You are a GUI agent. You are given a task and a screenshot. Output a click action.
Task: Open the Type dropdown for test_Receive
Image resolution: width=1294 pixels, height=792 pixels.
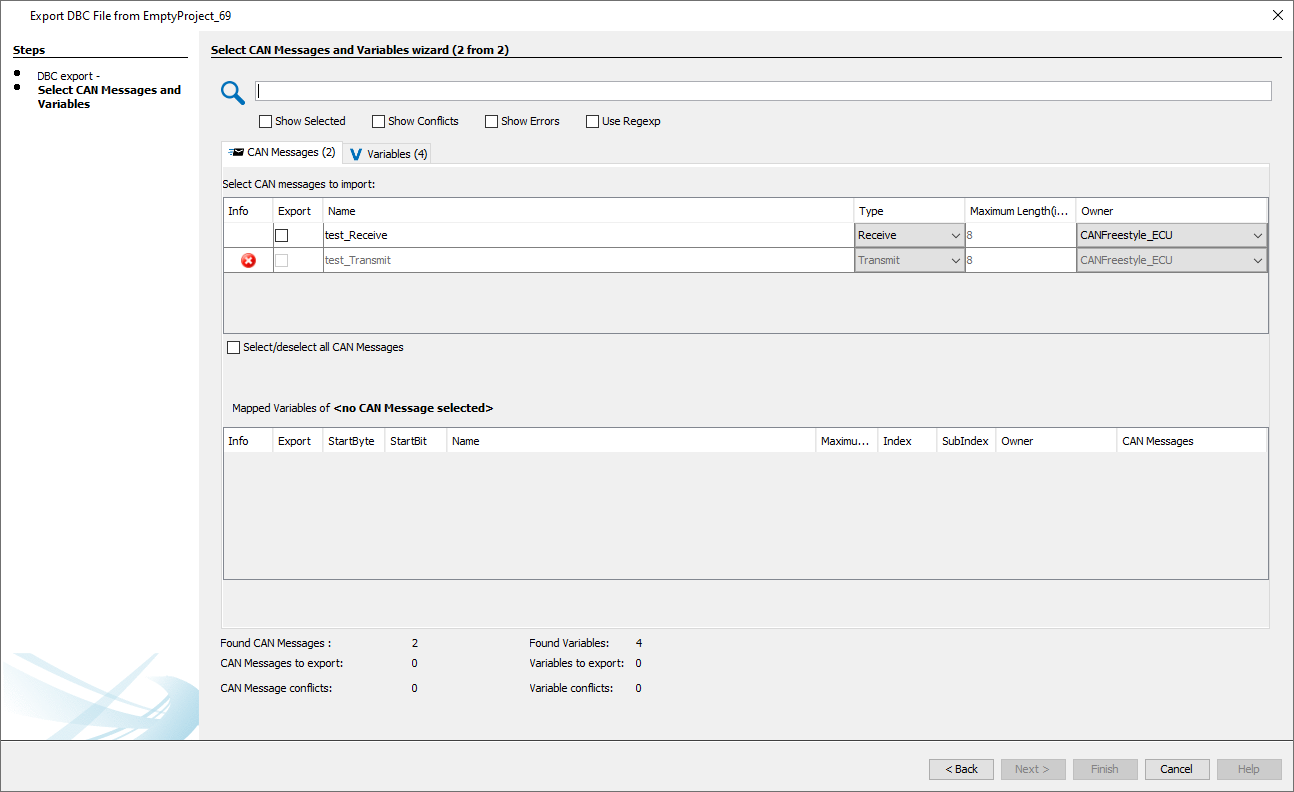coord(954,234)
